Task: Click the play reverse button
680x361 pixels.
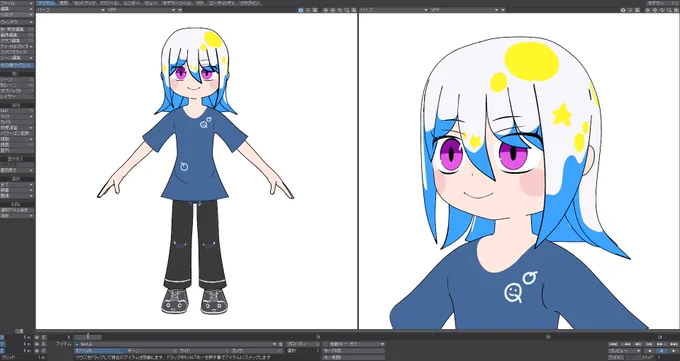Action: [650, 351]
